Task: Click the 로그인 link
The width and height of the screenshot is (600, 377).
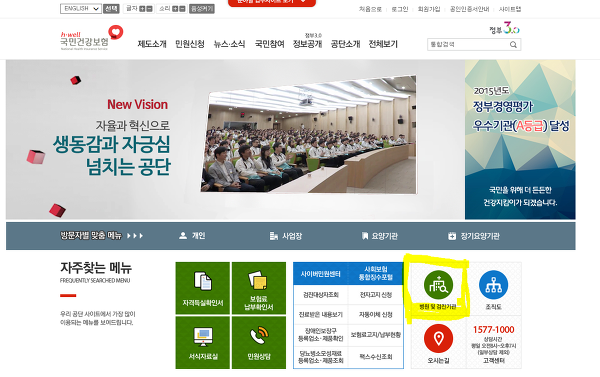Action: click(399, 9)
